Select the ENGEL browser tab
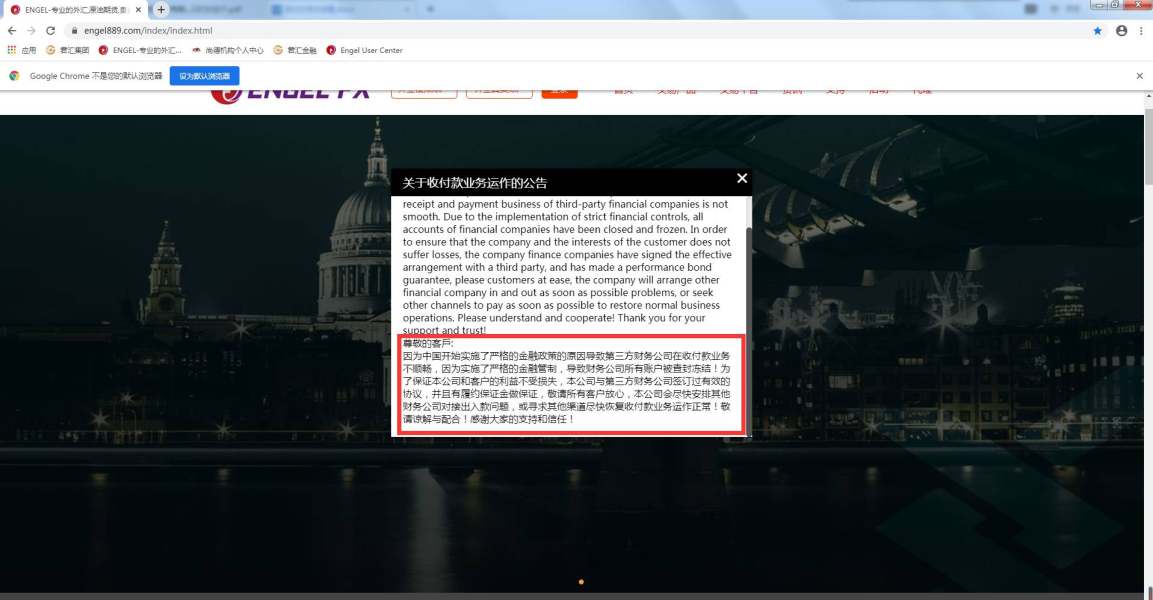The width and height of the screenshot is (1153, 600). [74, 10]
